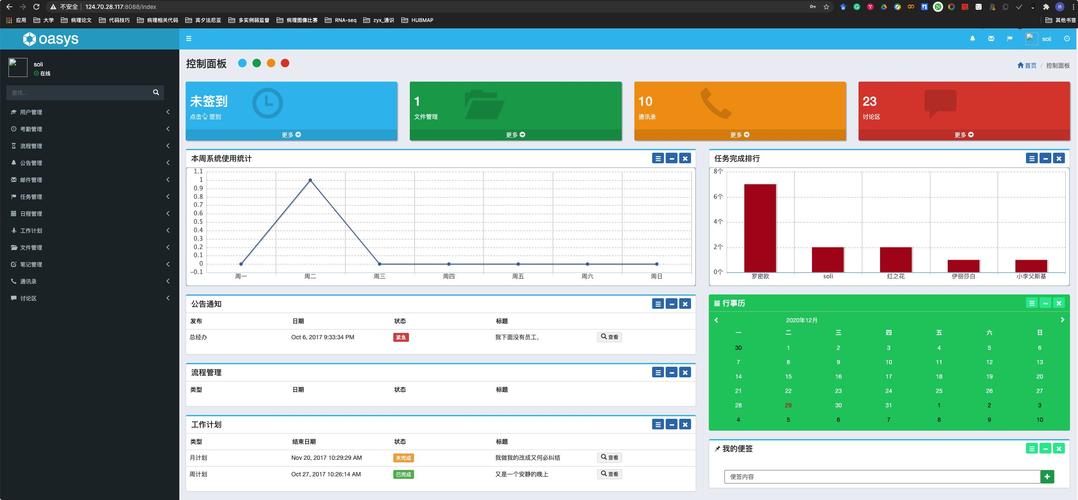Go to 首页 via the breadcrumb
This screenshot has height=500, width=1078.
[1027, 65]
